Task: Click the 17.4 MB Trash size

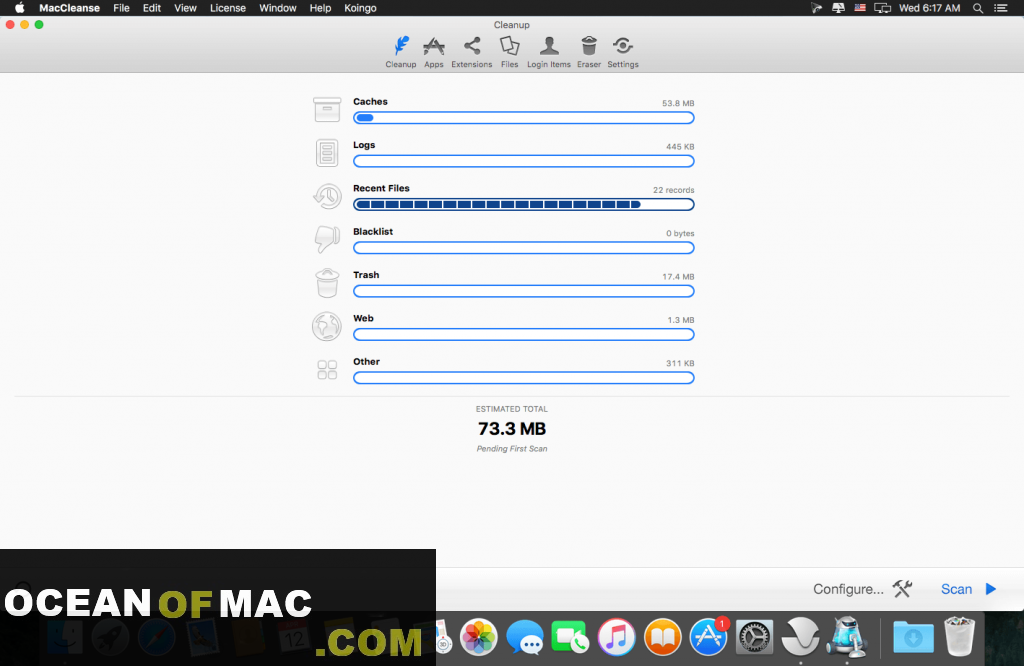Action: coord(678,277)
